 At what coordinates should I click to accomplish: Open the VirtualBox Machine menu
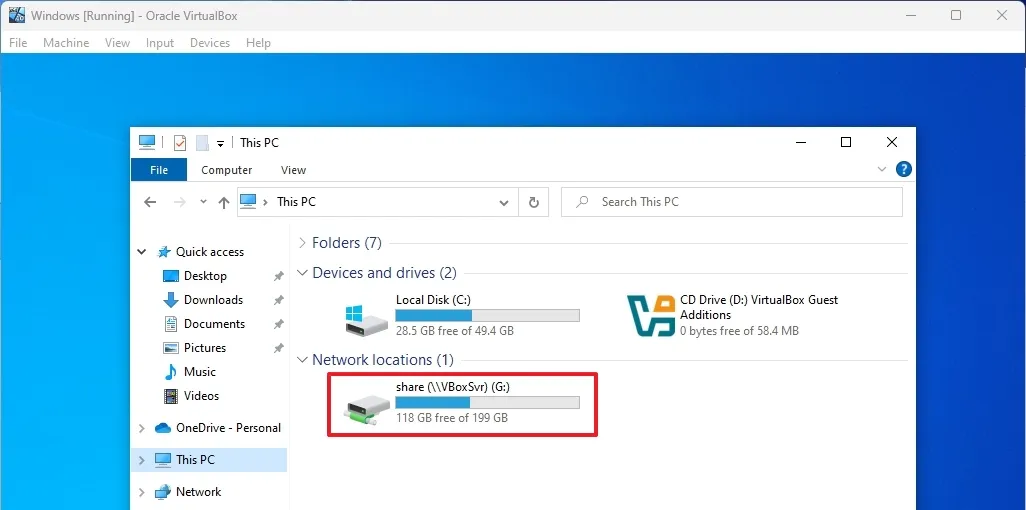point(66,43)
